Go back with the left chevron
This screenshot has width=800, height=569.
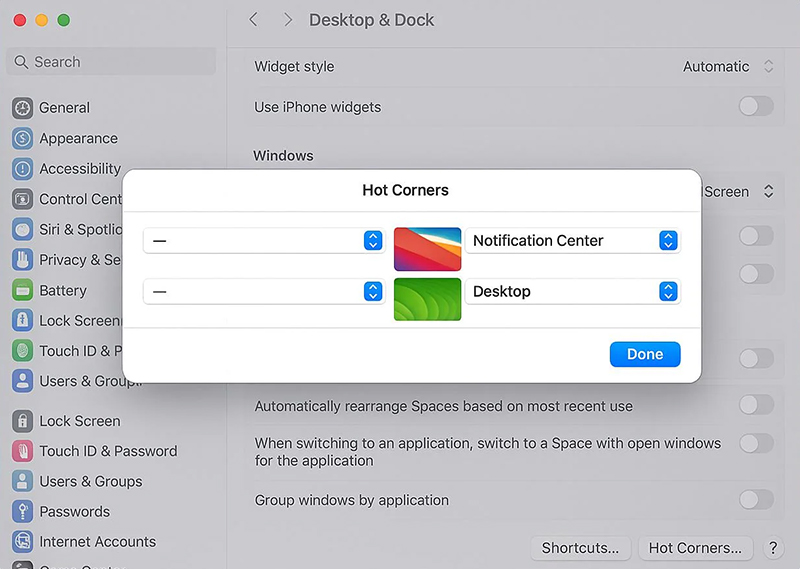[253, 20]
